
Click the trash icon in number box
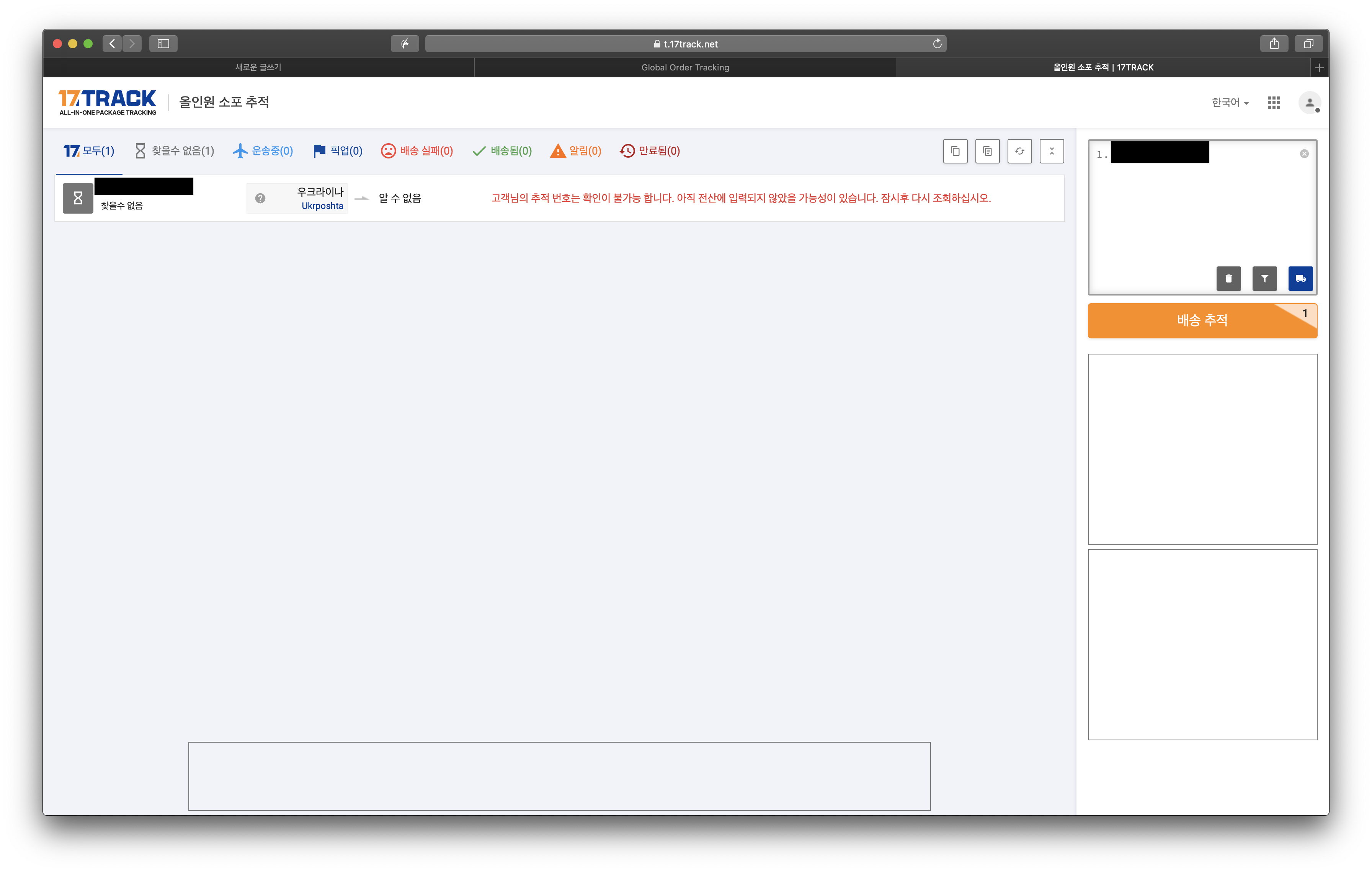coord(1228,279)
